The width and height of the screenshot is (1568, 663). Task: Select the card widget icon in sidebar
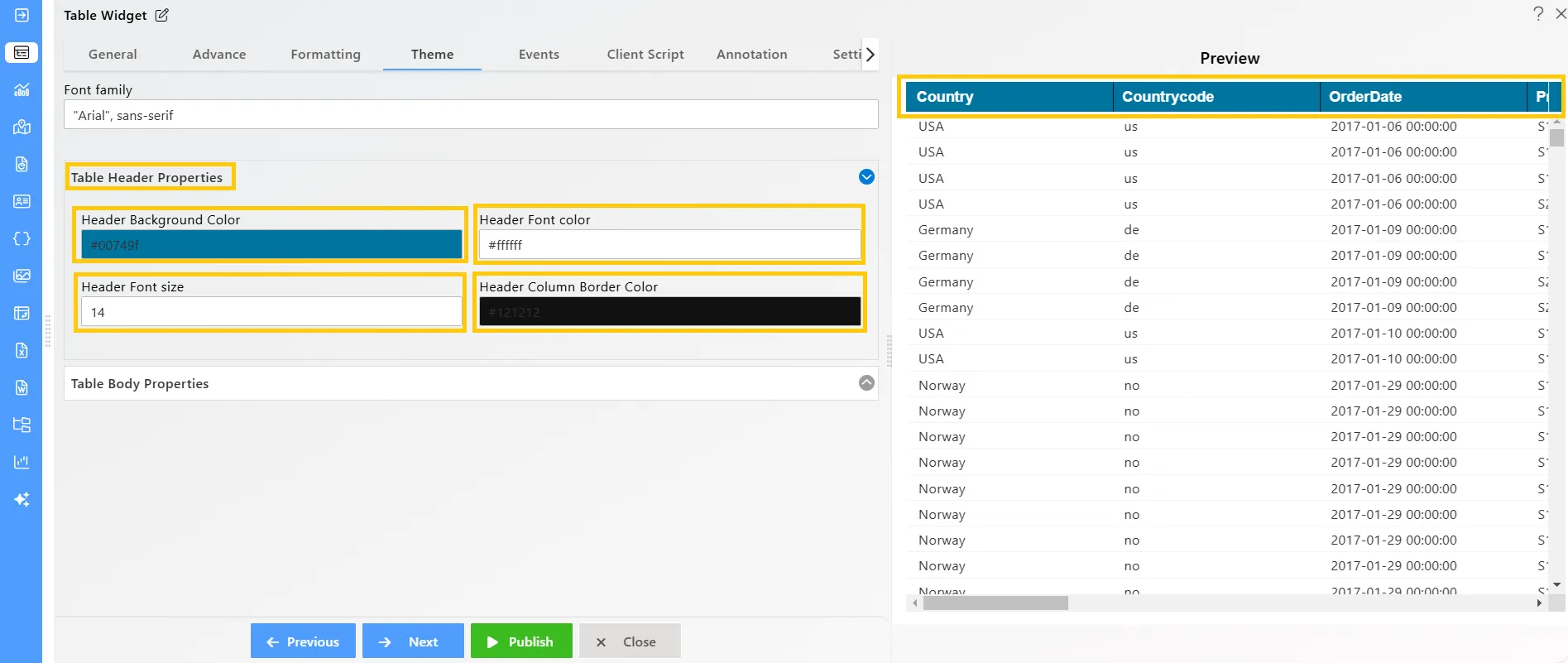22,201
